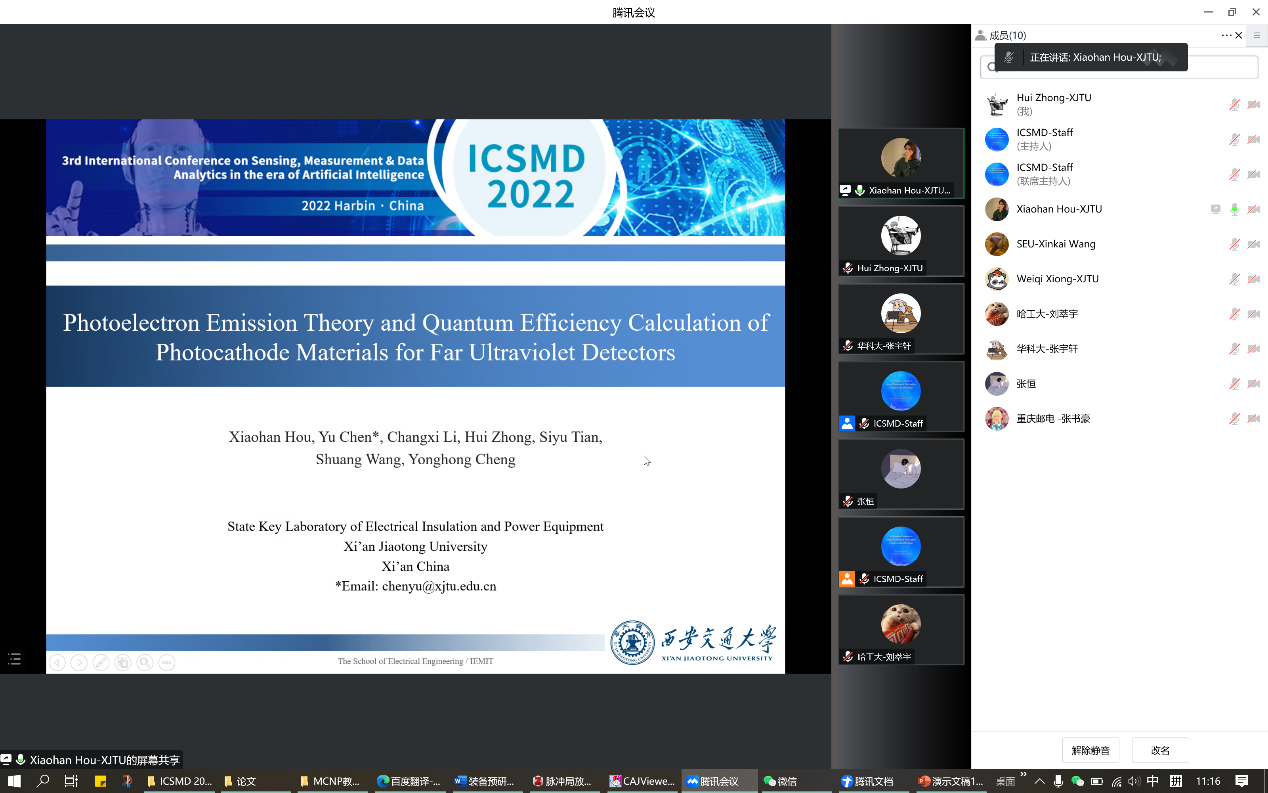Switch to 脉冲局放 PDF window on taskbar
The image size is (1268, 793).
point(564,781)
